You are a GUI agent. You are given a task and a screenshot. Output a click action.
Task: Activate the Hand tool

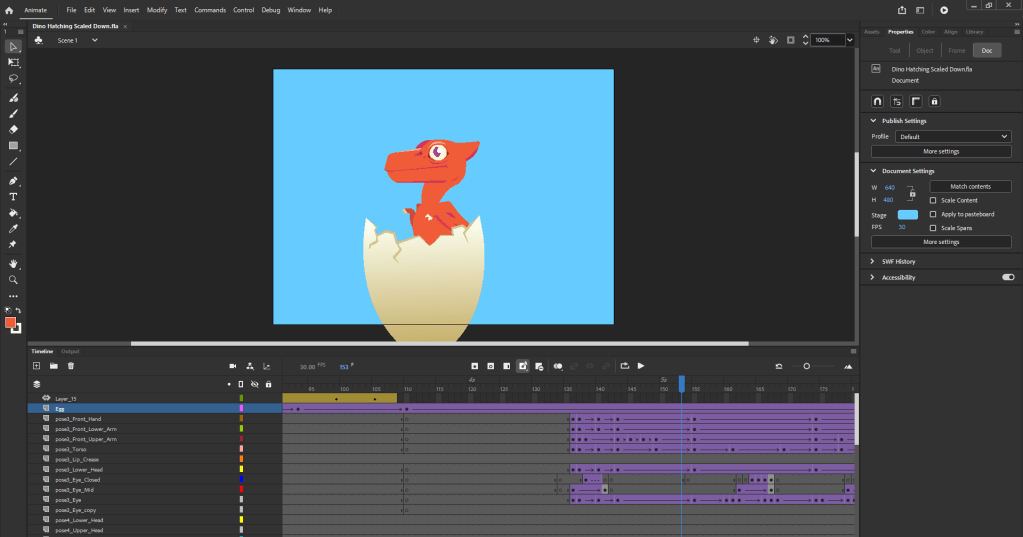(14, 264)
